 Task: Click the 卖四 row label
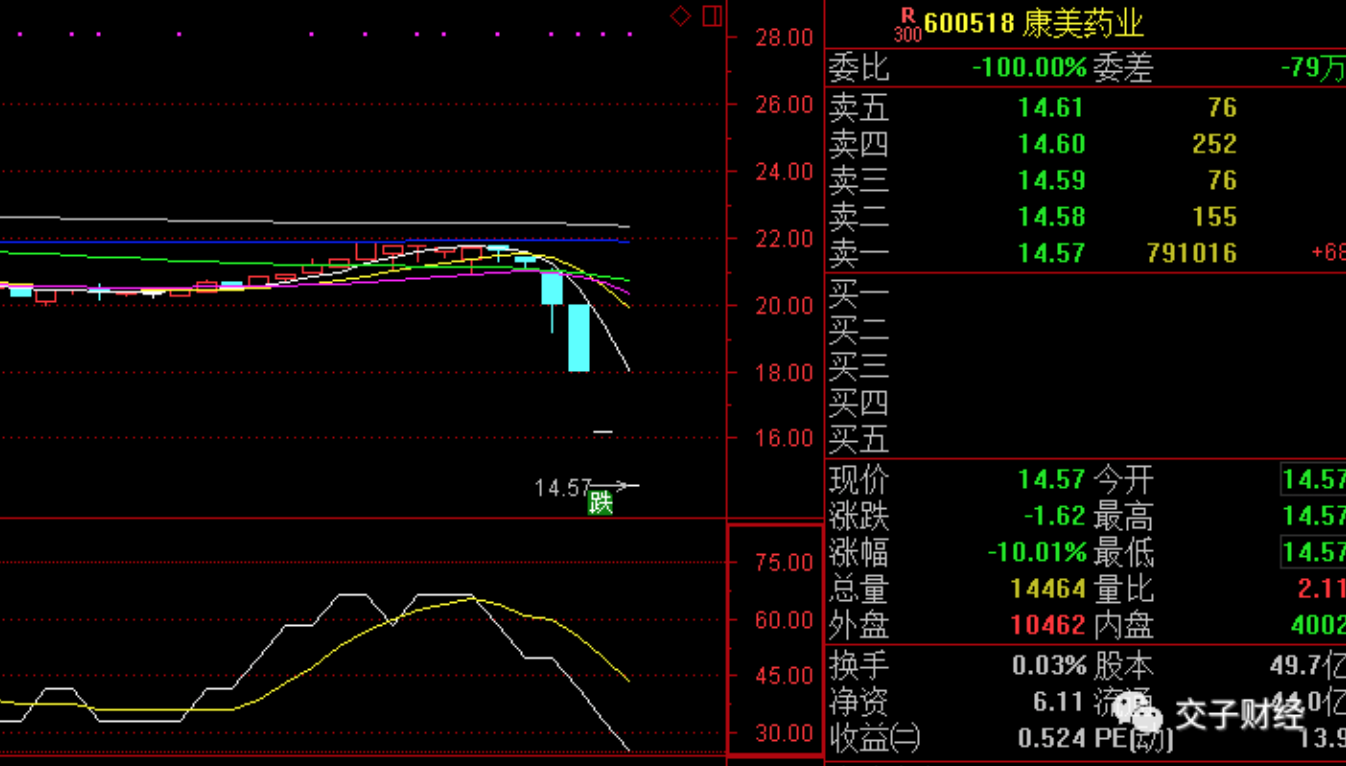858,144
